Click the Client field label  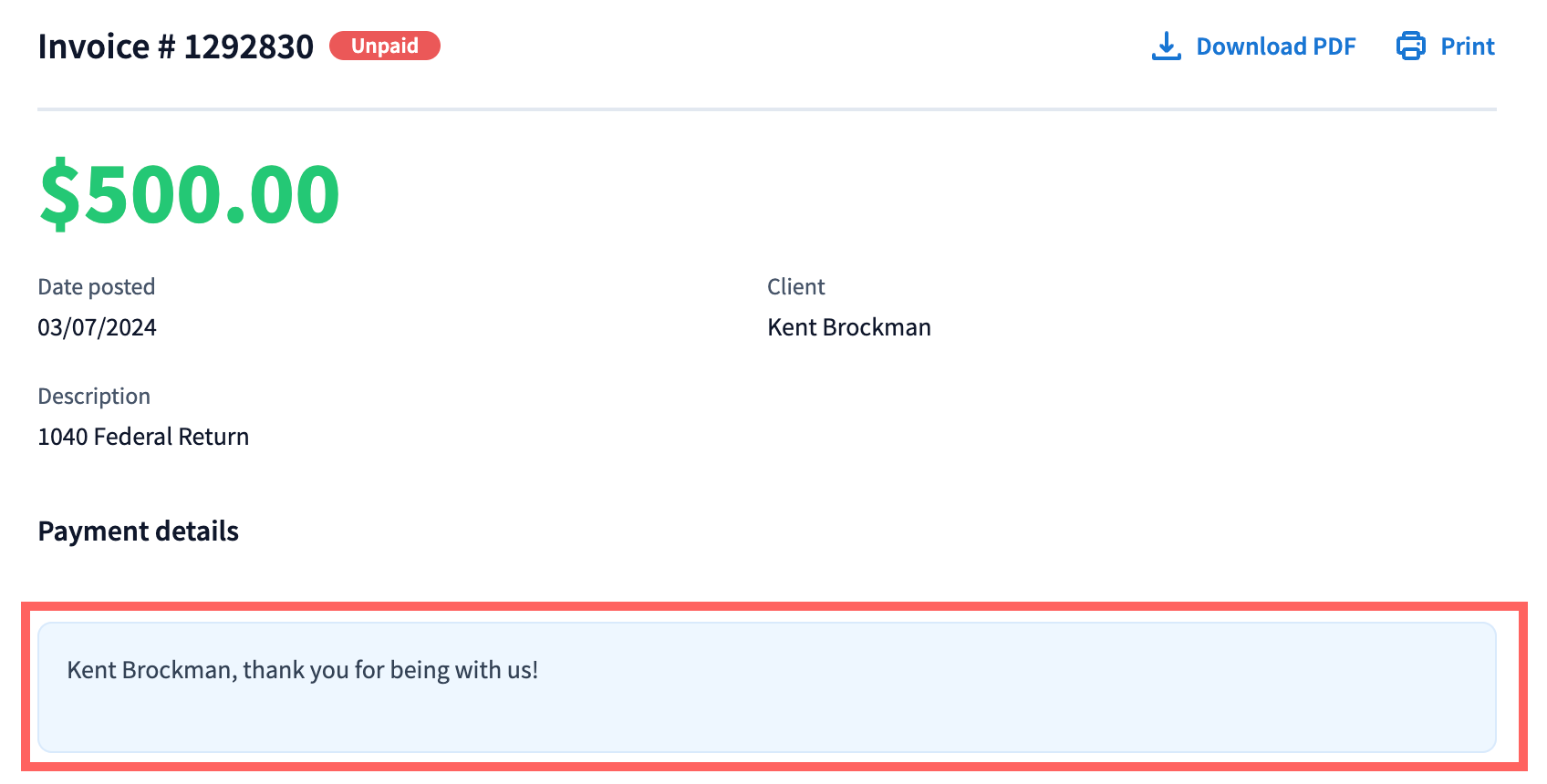[795, 287]
